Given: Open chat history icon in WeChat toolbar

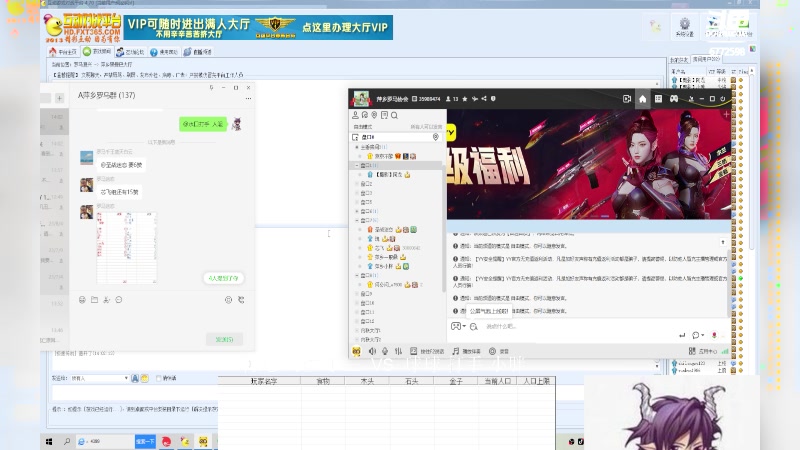Looking at the screenshot, I should point(119,300).
